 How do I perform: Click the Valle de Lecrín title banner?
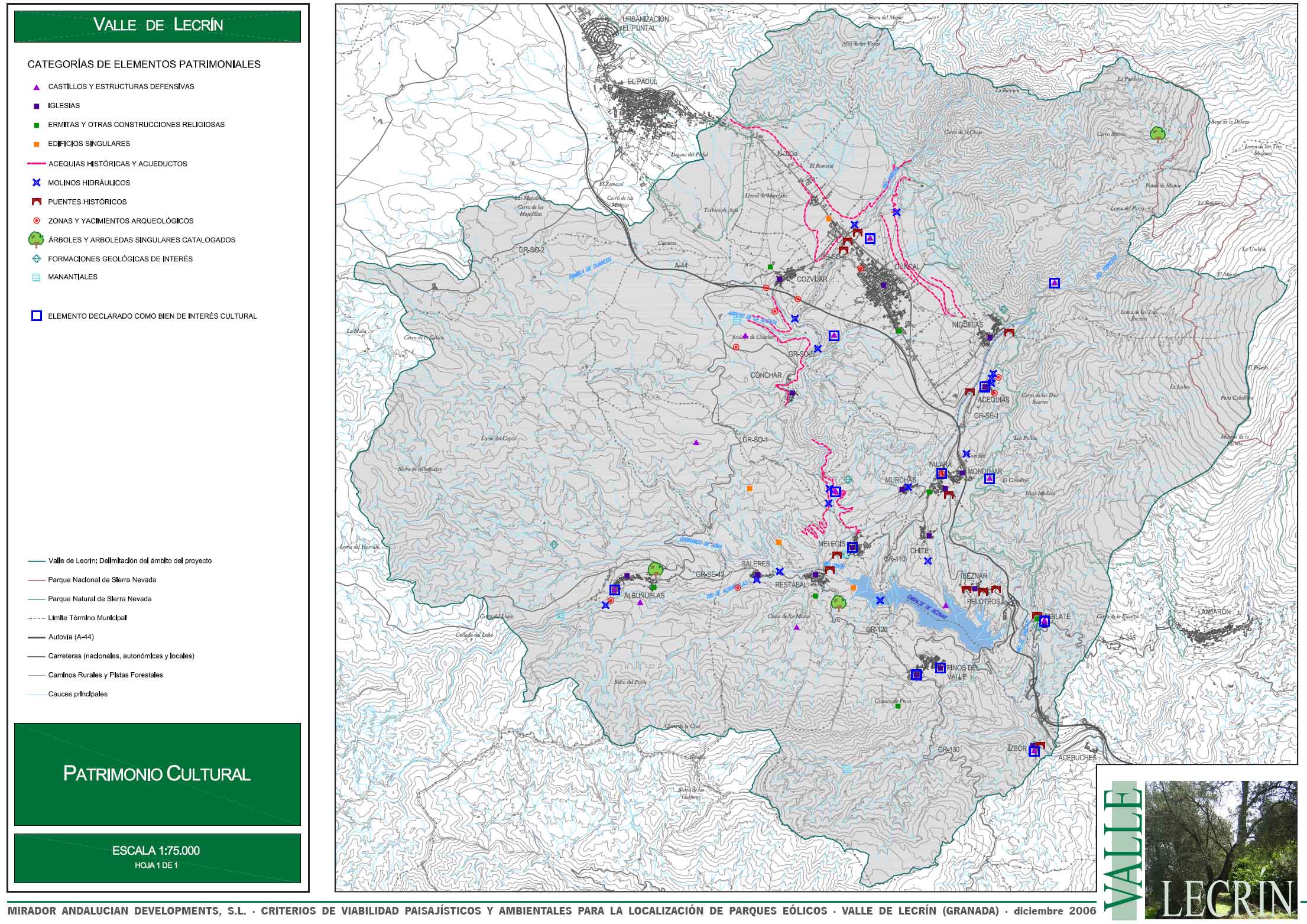tap(157, 25)
